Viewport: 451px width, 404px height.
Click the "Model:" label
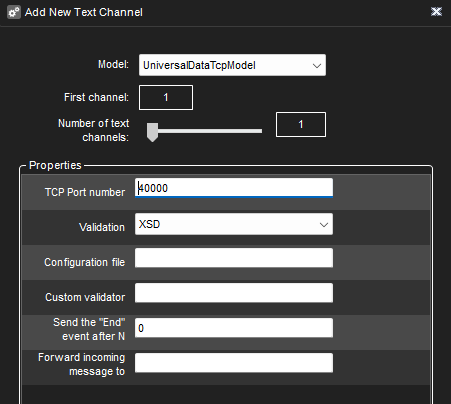pyautogui.click(x=113, y=64)
